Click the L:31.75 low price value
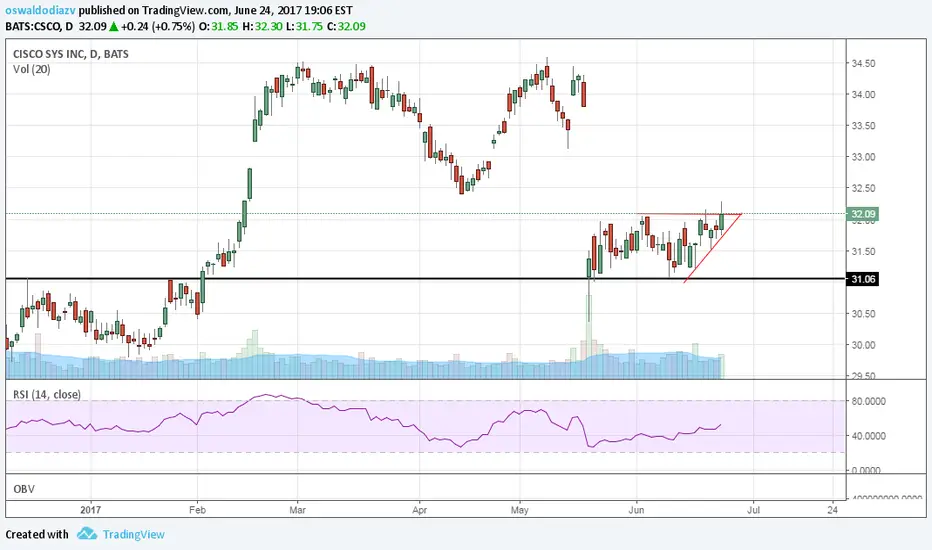This screenshot has height=550, width=932. tap(304, 26)
